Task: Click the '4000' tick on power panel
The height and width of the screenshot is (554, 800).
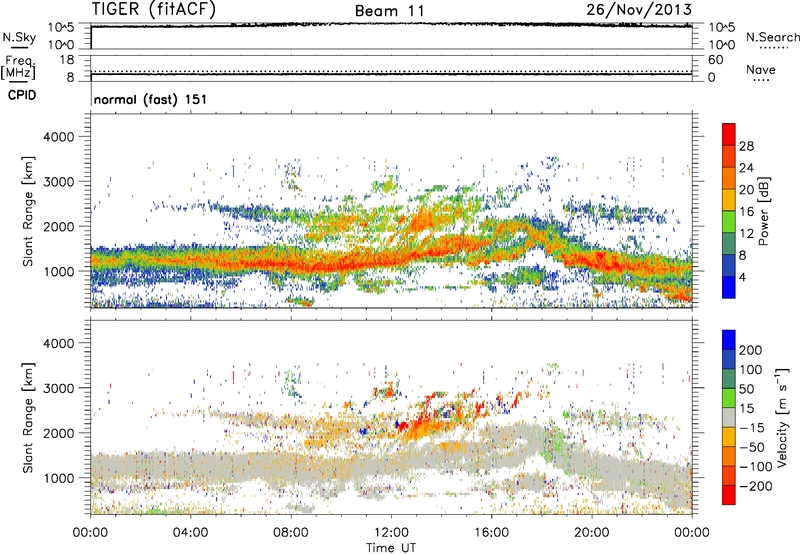Action: point(58,137)
